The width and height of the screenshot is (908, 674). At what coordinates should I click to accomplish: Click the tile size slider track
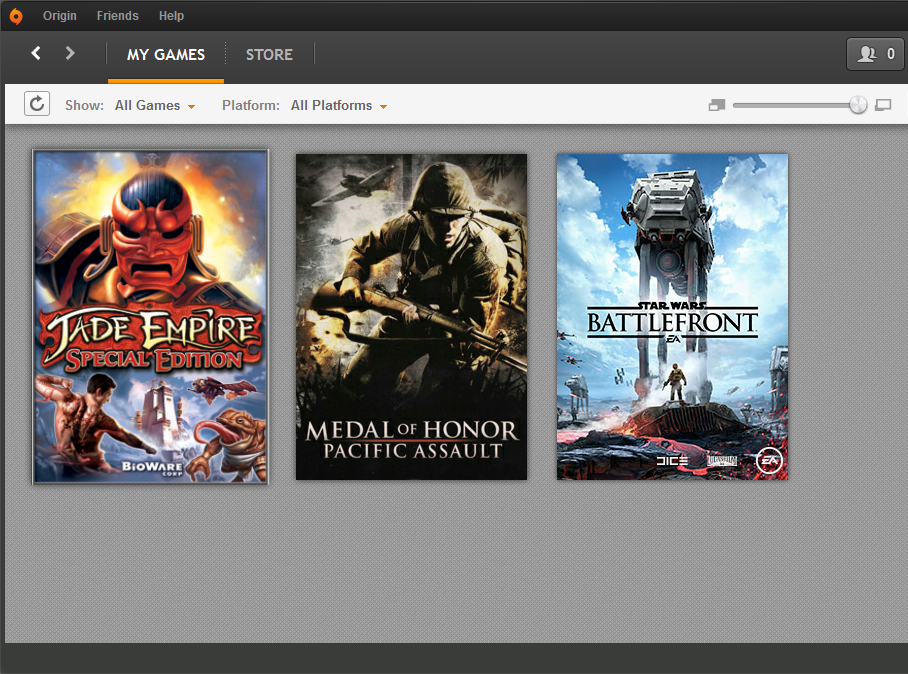click(x=791, y=105)
